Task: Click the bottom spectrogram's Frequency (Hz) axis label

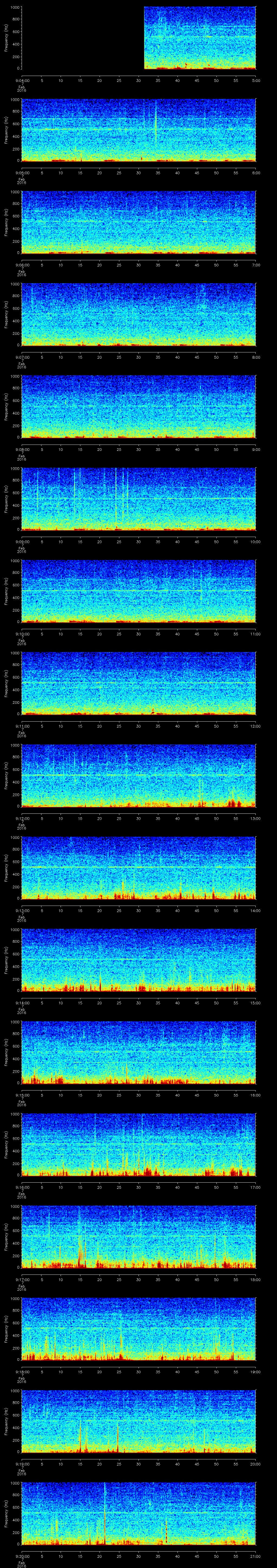Action: point(6,1513)
